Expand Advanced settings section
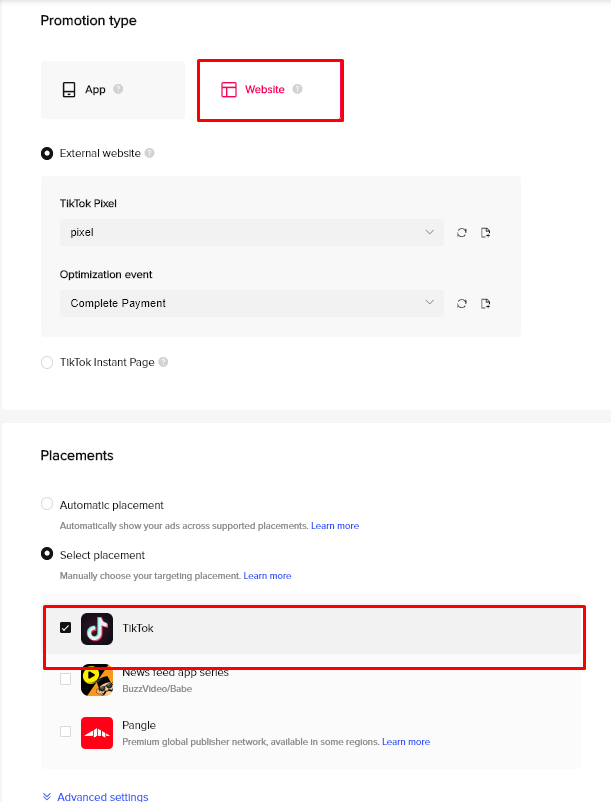611x802 pixels. (95, 796)
